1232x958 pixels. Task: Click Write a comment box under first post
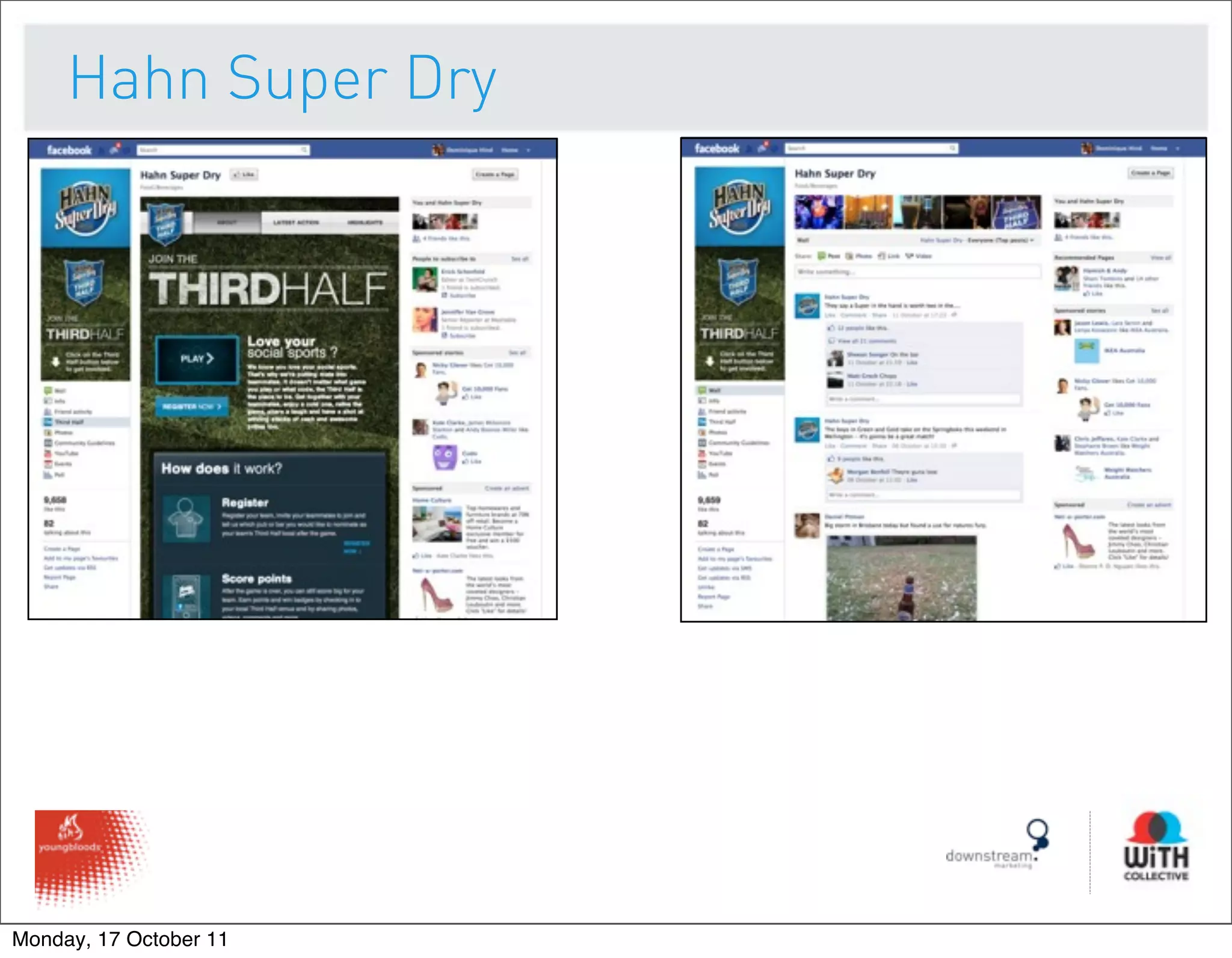[924, 399]
